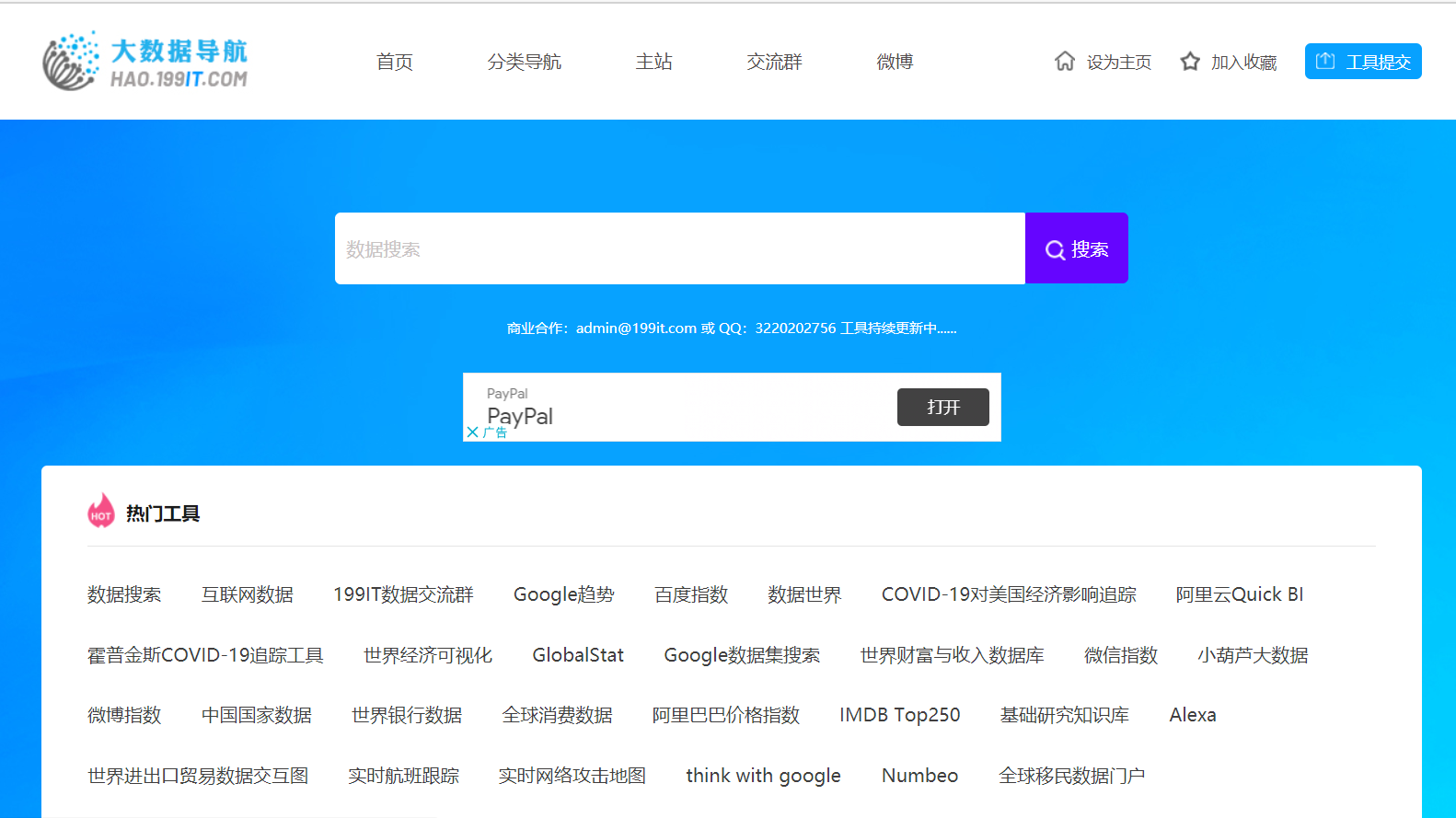Open 百度指数 link

691,594
